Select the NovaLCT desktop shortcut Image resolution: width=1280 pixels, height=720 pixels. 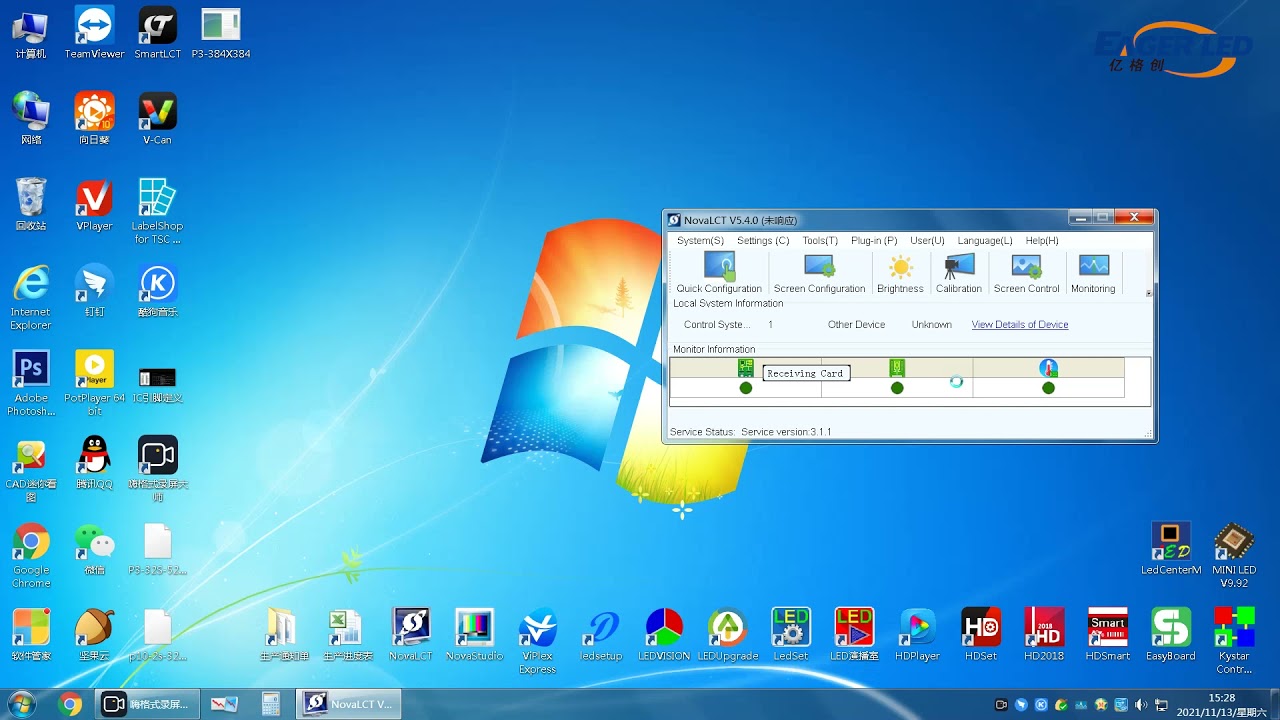point(411,635)
